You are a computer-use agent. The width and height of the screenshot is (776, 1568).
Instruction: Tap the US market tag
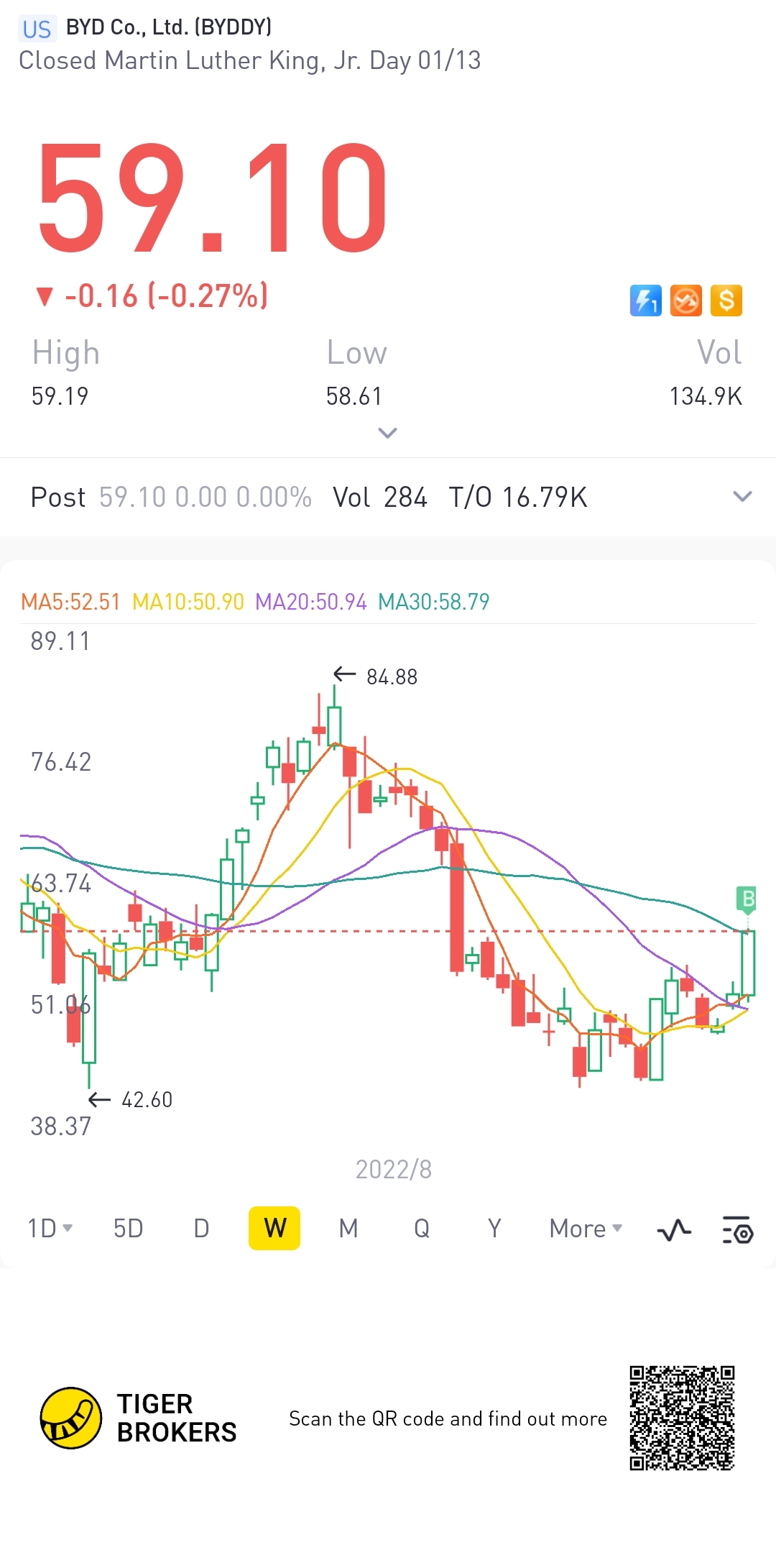pyautogui.click(x=37, y=29)
